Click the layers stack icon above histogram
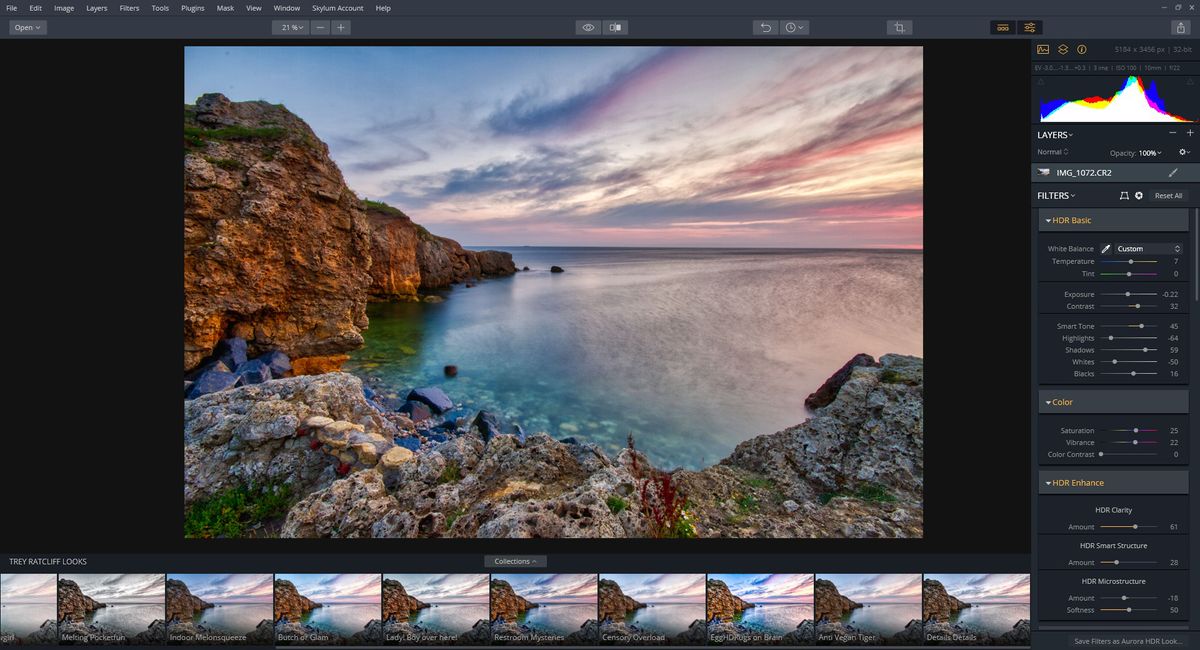Screen dimensions: 1200x650 coord(1063,49)
